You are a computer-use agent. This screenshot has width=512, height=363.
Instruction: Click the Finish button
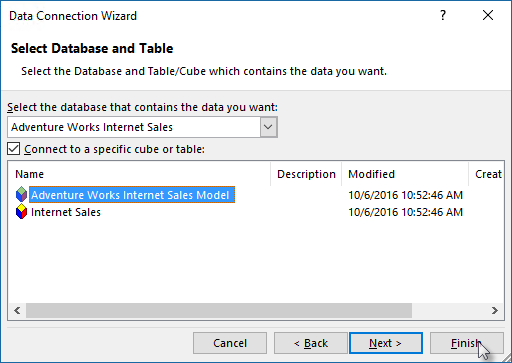coord(467,343)
